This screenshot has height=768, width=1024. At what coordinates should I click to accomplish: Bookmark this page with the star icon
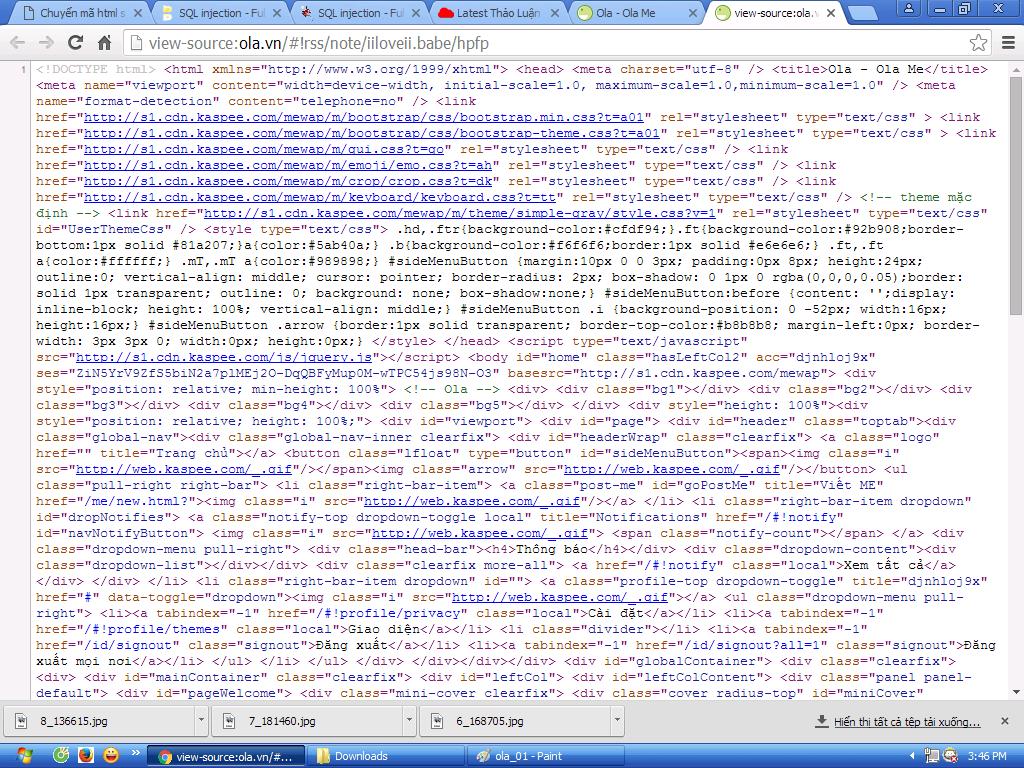click(978, 43)
